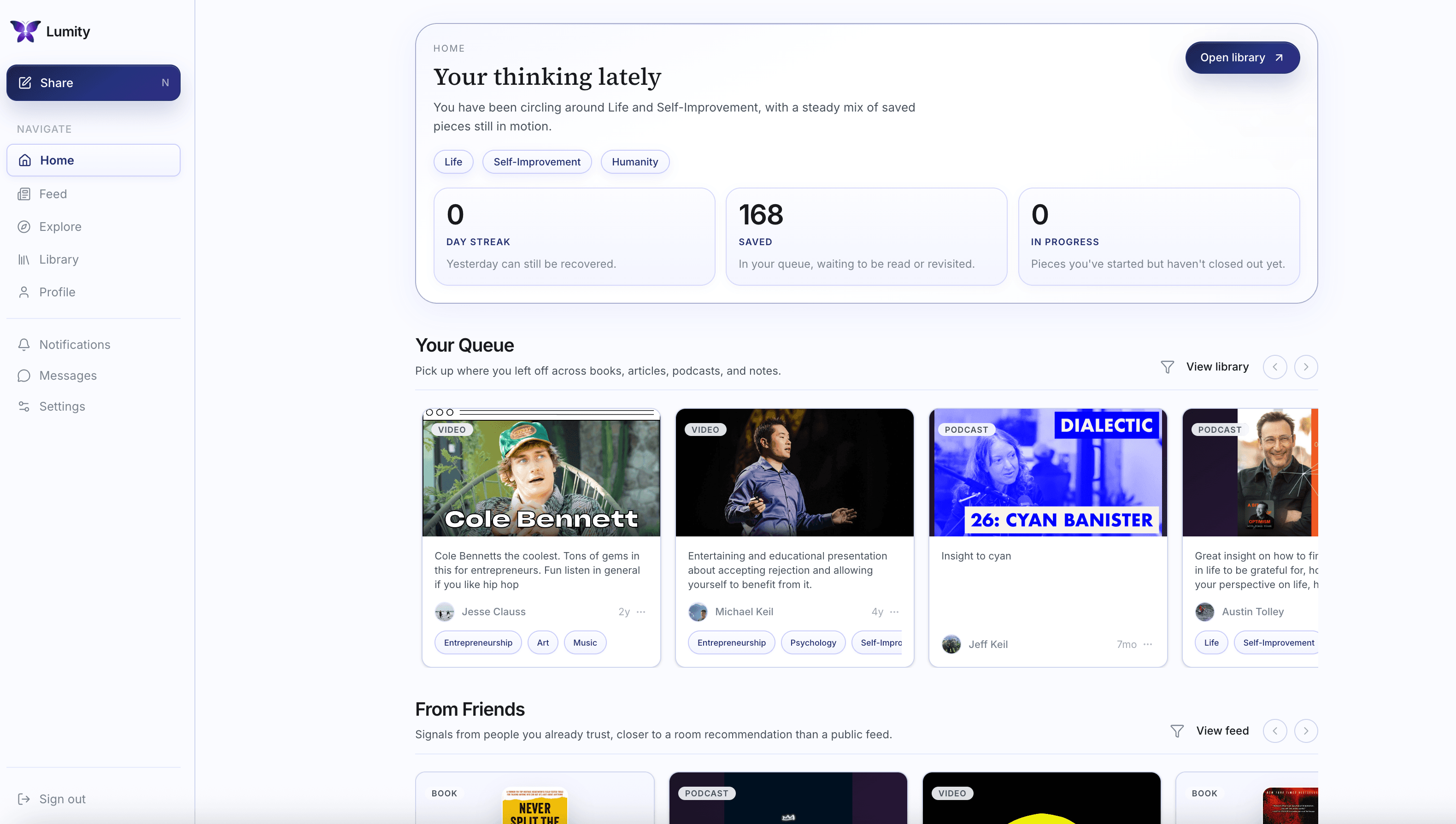Open the 168 Saved stat card
Screen dimensions: 1456x824
[x=866, y=236]
